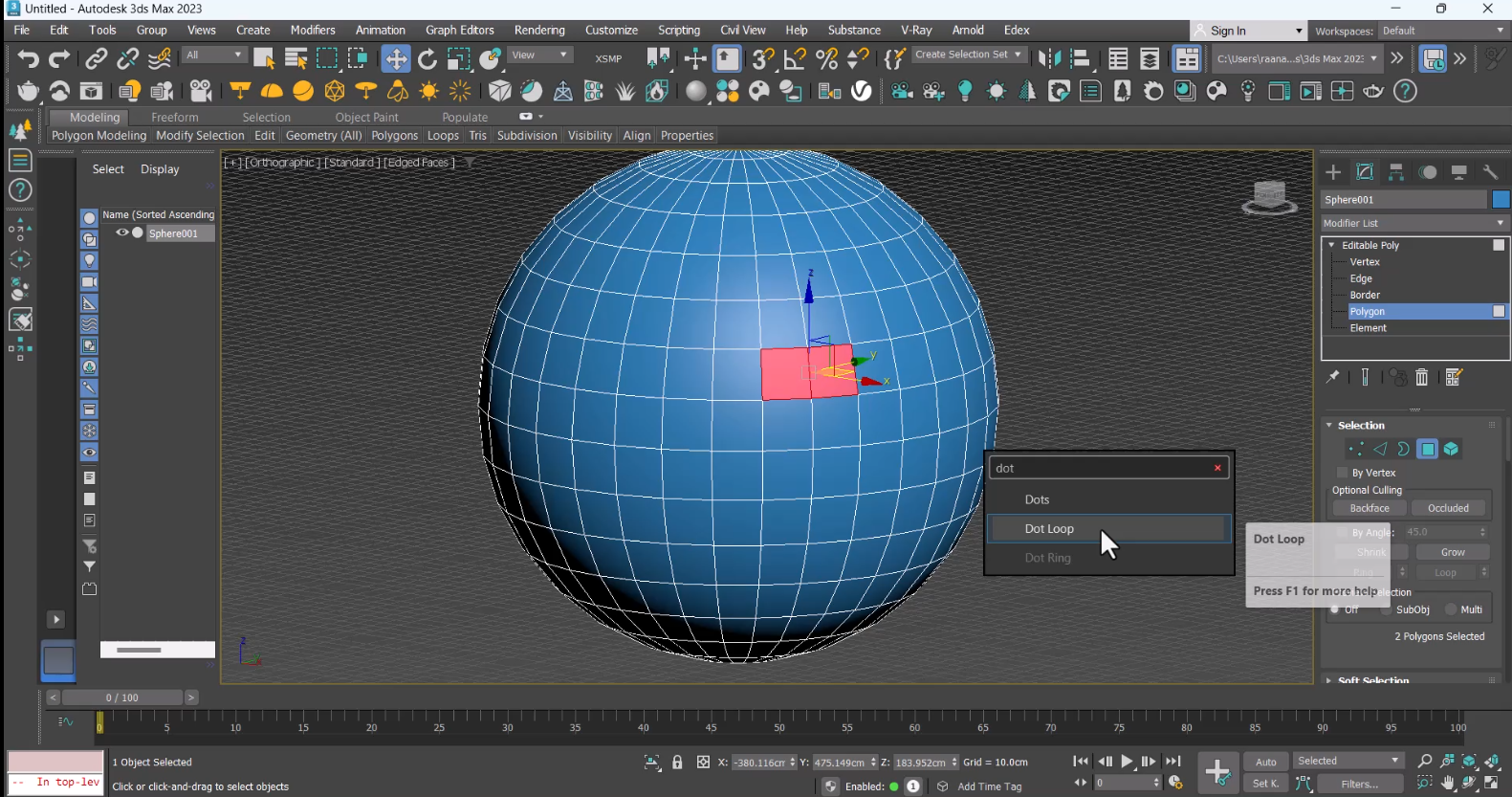Viewport: 1512px width, 797px height.
Task: Collapse the Editable Poly tree
Action: coord(1331,245)
